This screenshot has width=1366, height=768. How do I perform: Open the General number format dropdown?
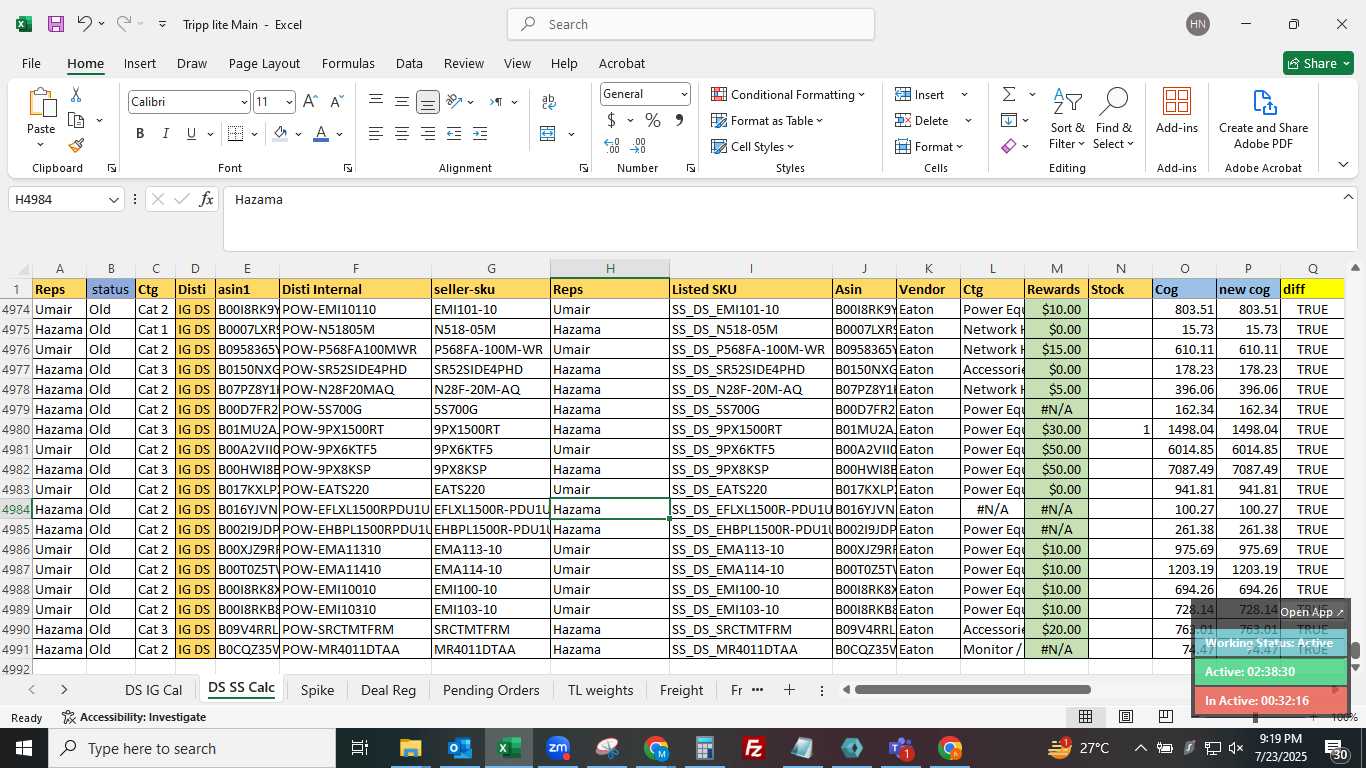click(x=684, y=94)
